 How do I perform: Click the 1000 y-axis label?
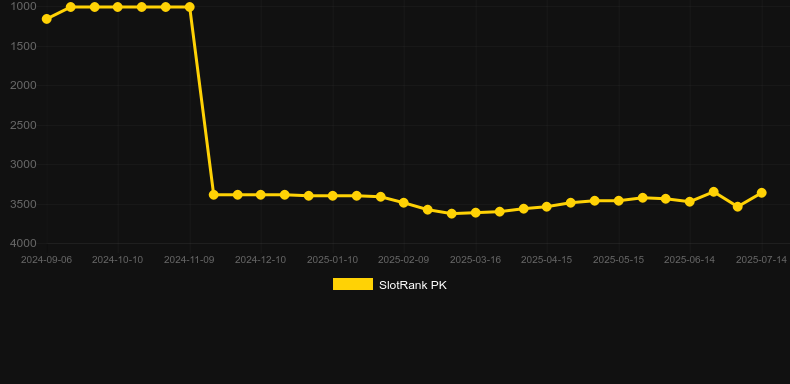coord(23,7)
